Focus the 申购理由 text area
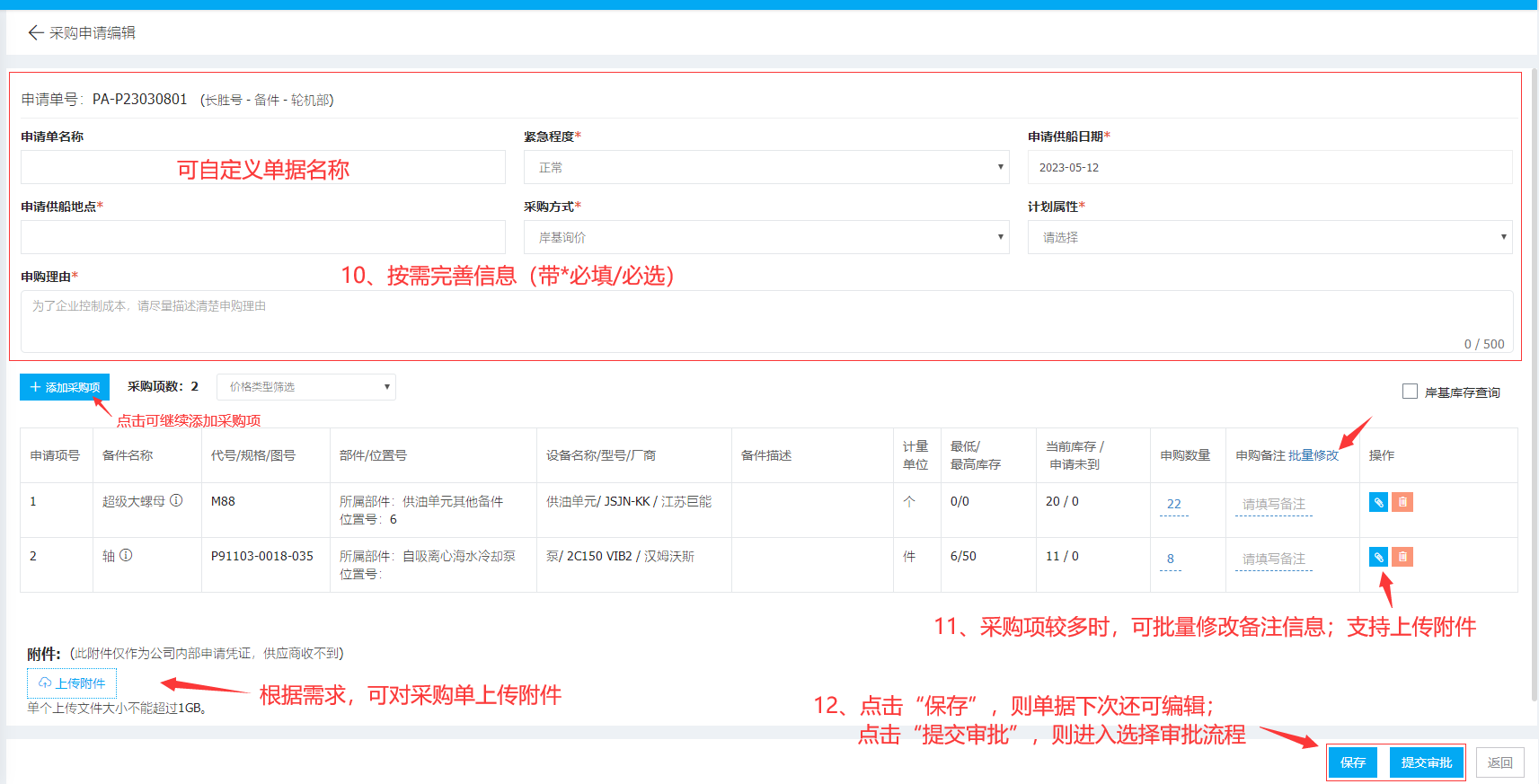 (x=767, y=322)
